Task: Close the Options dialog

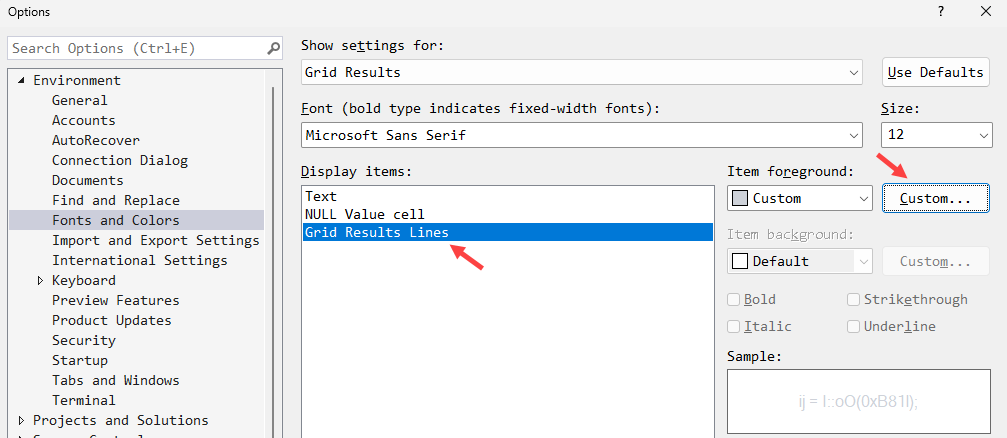Action: coord(985,12)
